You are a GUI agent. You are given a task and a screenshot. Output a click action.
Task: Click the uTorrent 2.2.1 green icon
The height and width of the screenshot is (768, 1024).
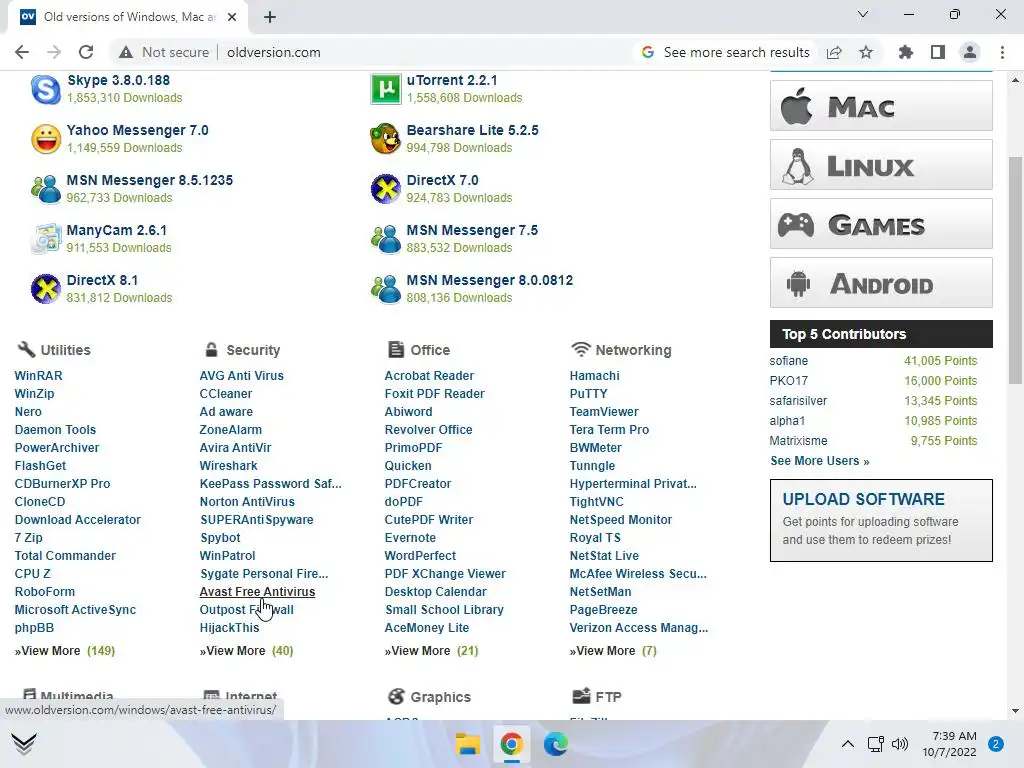coord(386,89)
